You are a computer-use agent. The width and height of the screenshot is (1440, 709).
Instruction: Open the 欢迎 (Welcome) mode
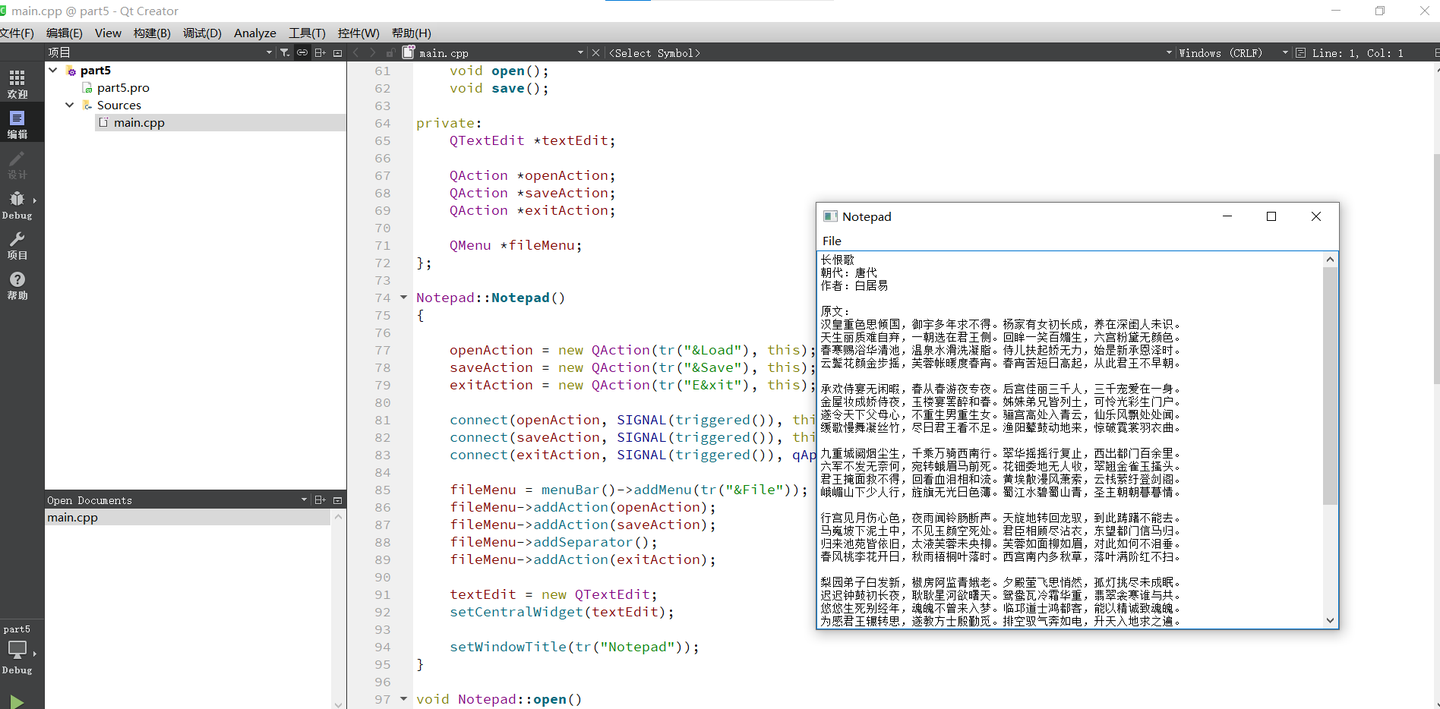(x=17, y=84)
